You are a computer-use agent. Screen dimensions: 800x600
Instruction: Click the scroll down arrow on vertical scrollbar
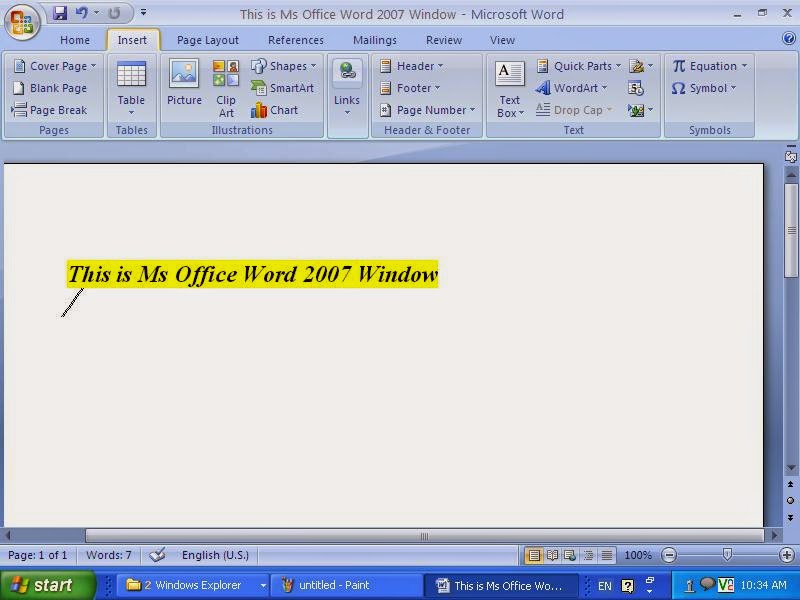pos(791,467)
